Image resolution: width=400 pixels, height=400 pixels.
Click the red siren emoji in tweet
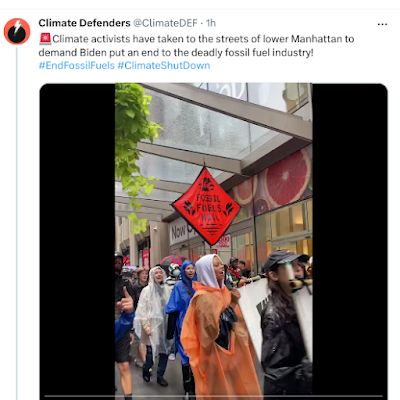coord(45,39)
